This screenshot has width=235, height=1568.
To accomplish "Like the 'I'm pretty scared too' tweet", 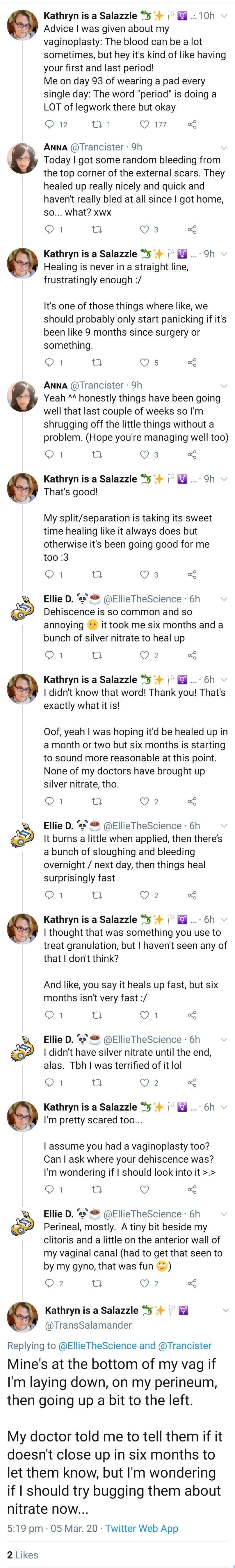I will tap(144, 1189).
